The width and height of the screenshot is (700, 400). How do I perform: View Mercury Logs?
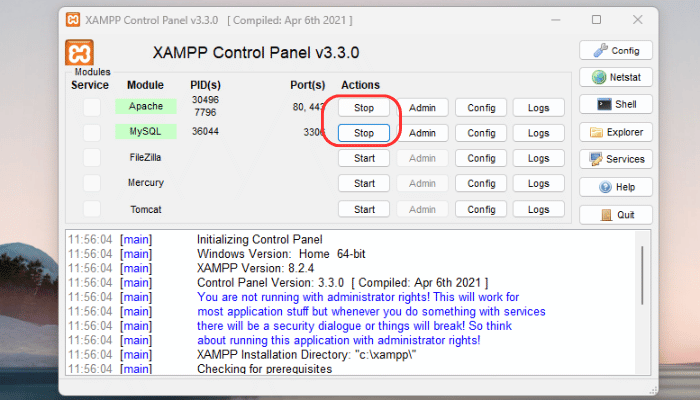[539, 183]
